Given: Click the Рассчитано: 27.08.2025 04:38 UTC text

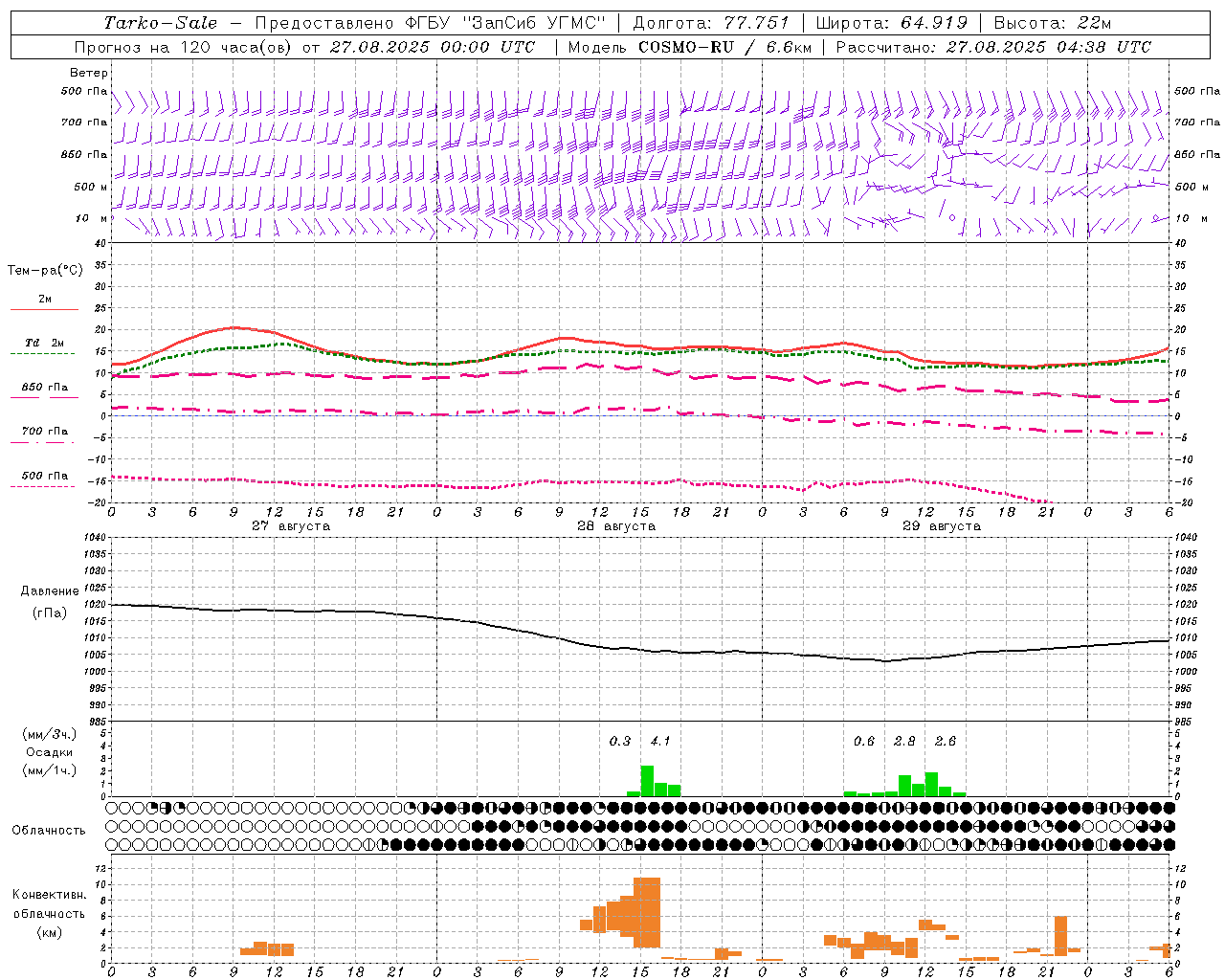Looking at the screenshot, I should 993,47.
